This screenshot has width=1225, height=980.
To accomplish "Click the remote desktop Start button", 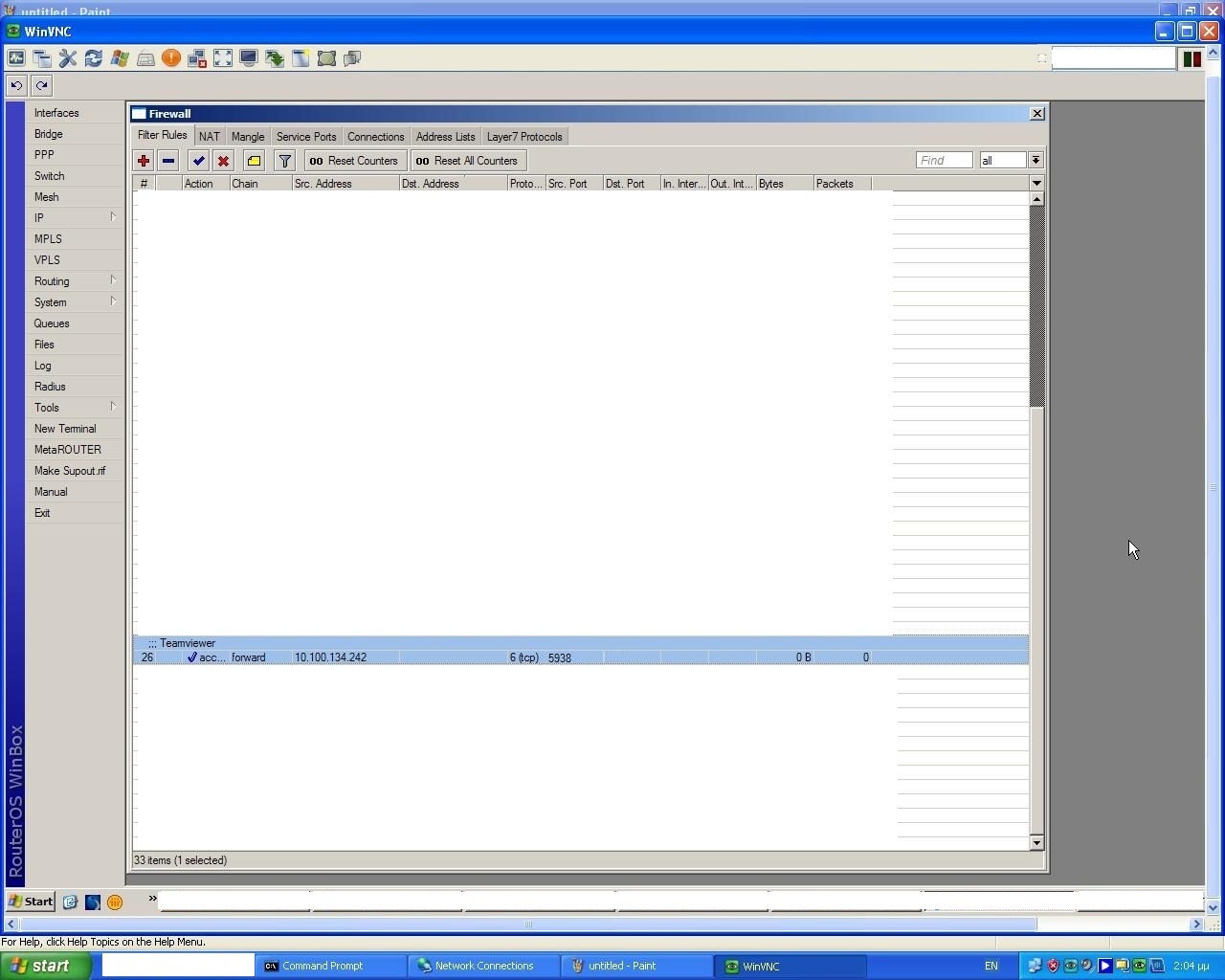I will click(x=31, y=902).
